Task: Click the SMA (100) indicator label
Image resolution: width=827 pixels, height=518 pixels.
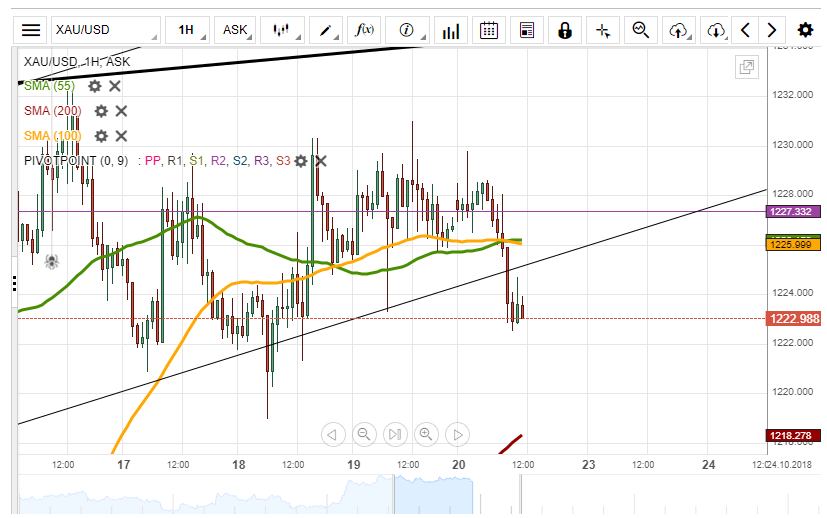Action: pyautogui.click(x=53, y=136)
